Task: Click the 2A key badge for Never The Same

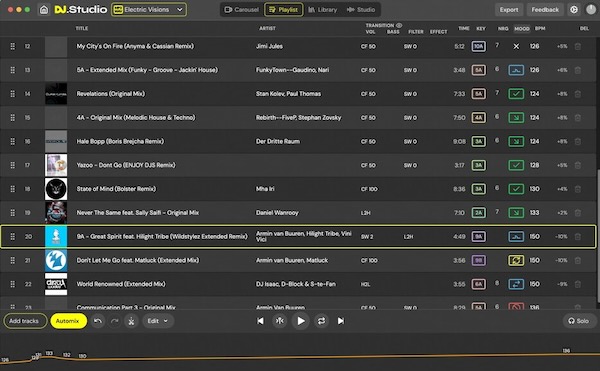Action: coord(479,213)
